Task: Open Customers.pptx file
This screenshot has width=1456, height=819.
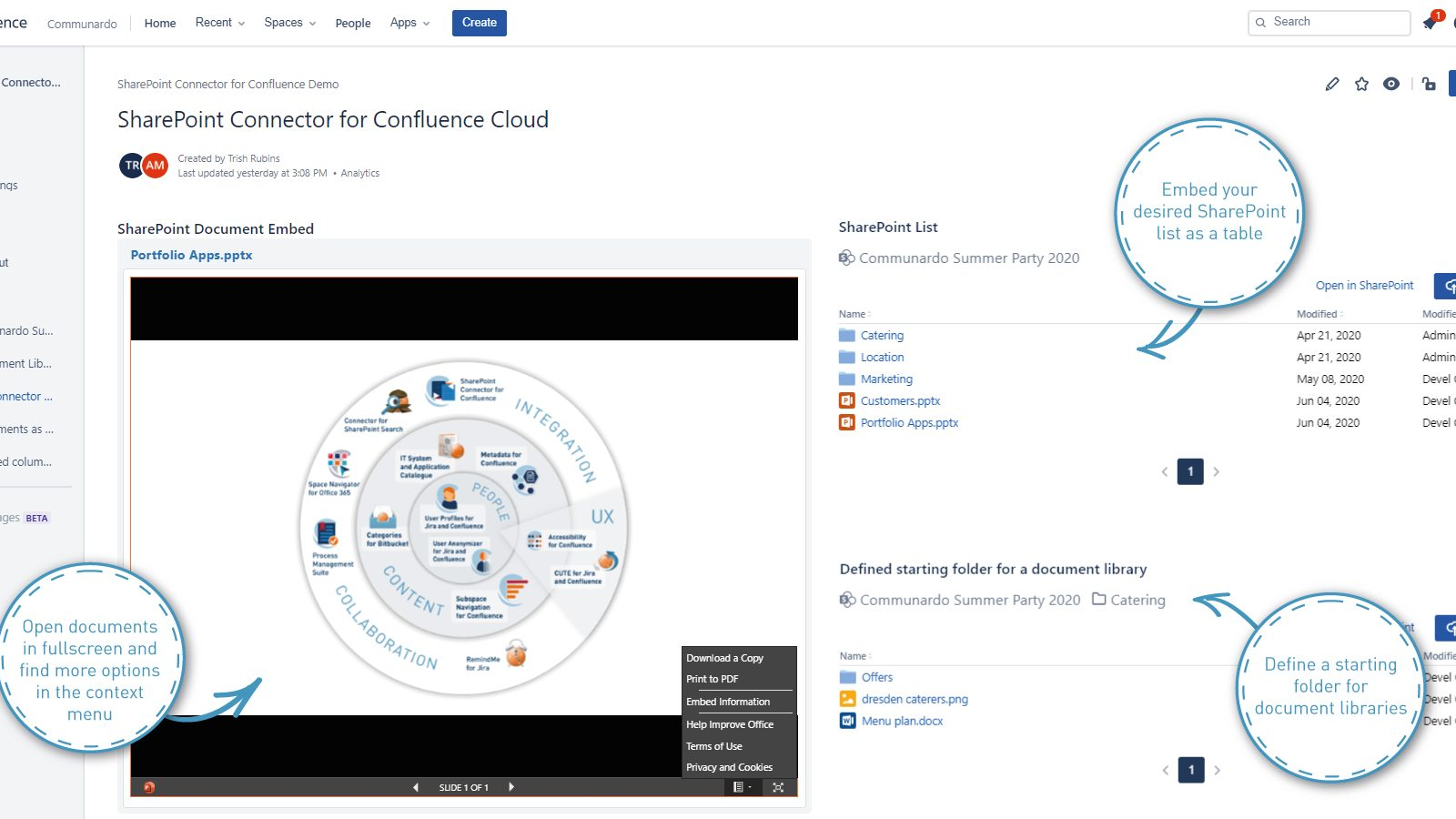Action: [900, 400]
